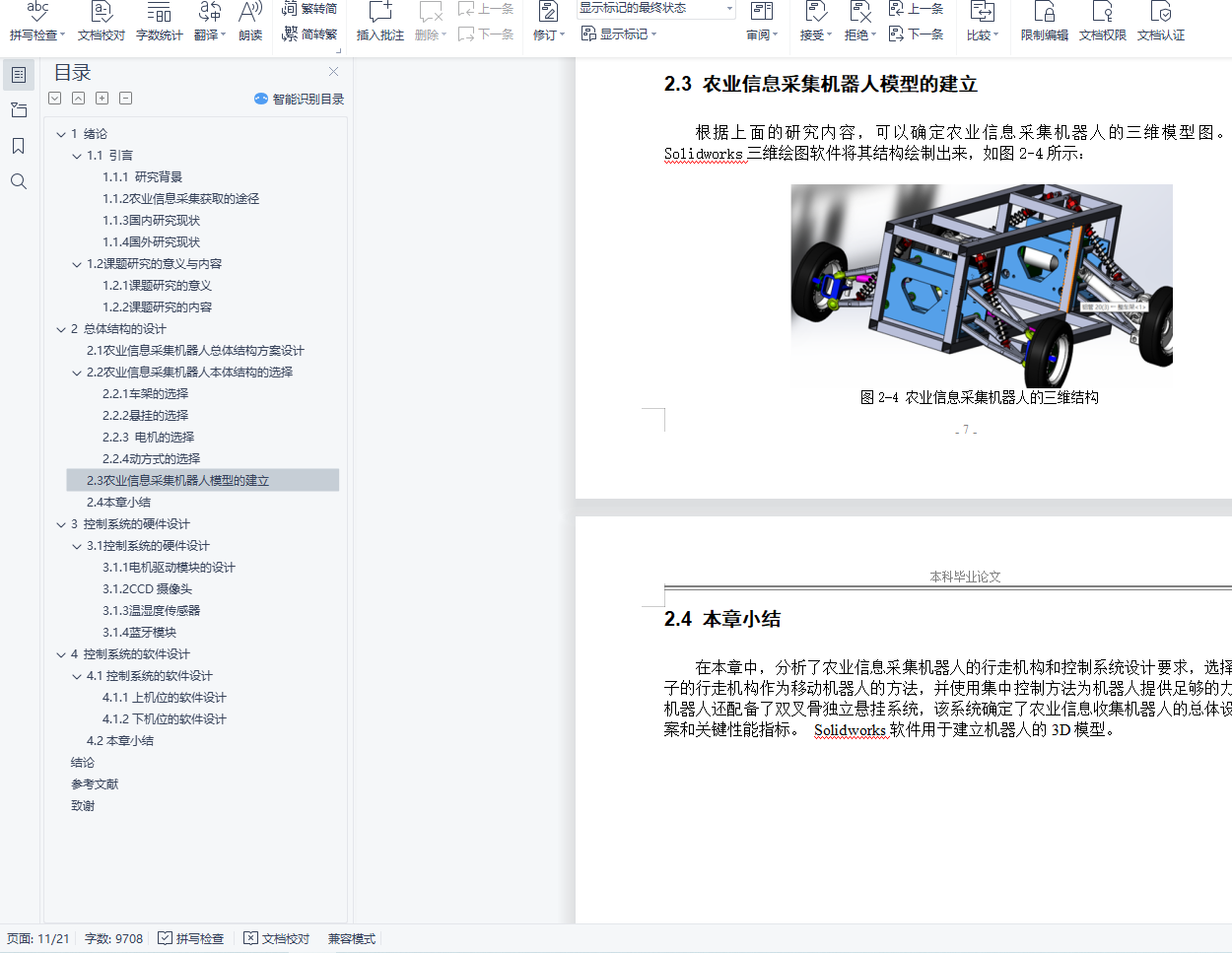1232x953 pixels.
Task: Select the outline 目录 sidebar icon
Action: click(19, 75)
